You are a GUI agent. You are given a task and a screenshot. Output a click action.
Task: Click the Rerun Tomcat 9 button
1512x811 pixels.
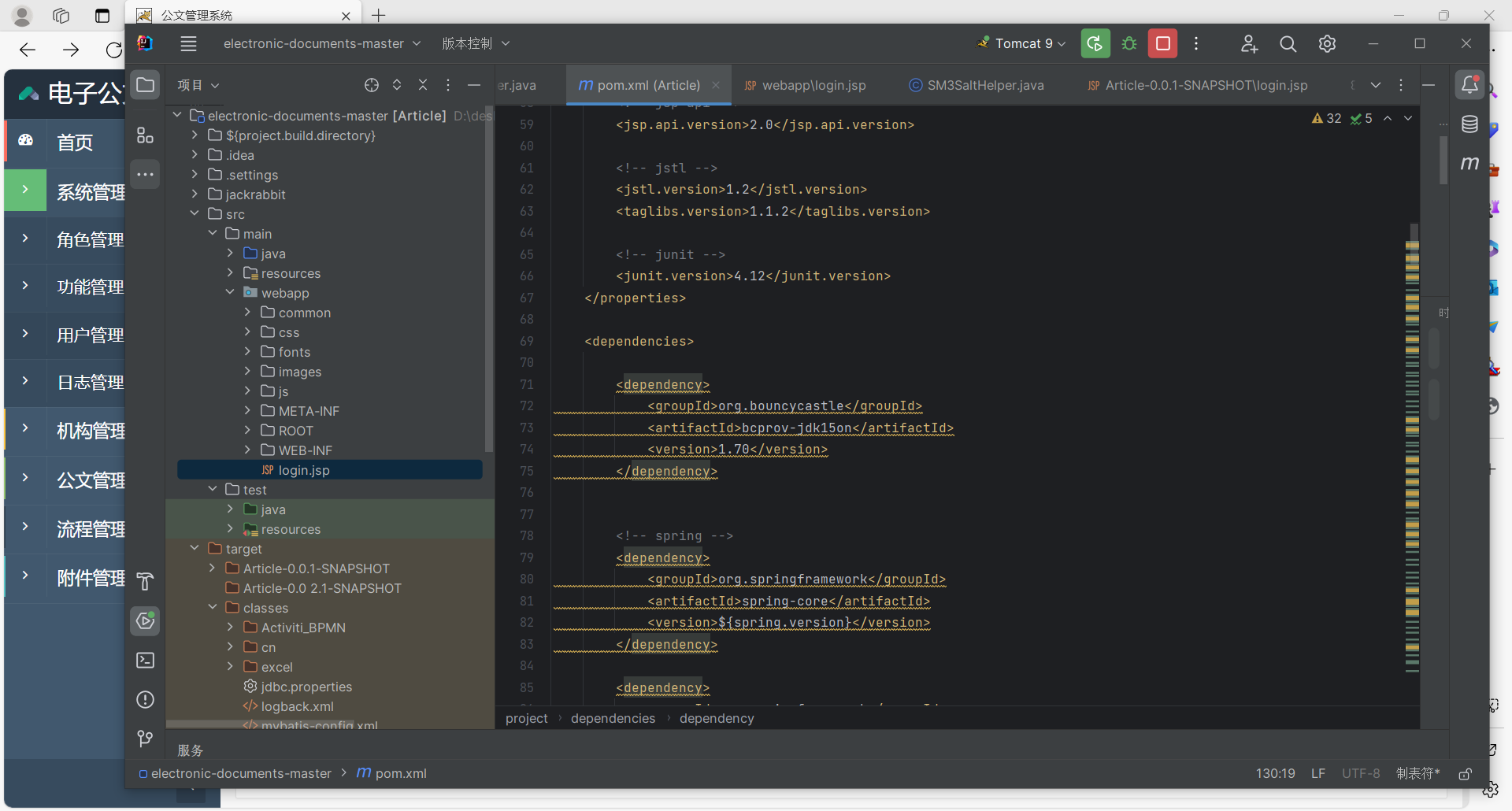[1095, 43]
